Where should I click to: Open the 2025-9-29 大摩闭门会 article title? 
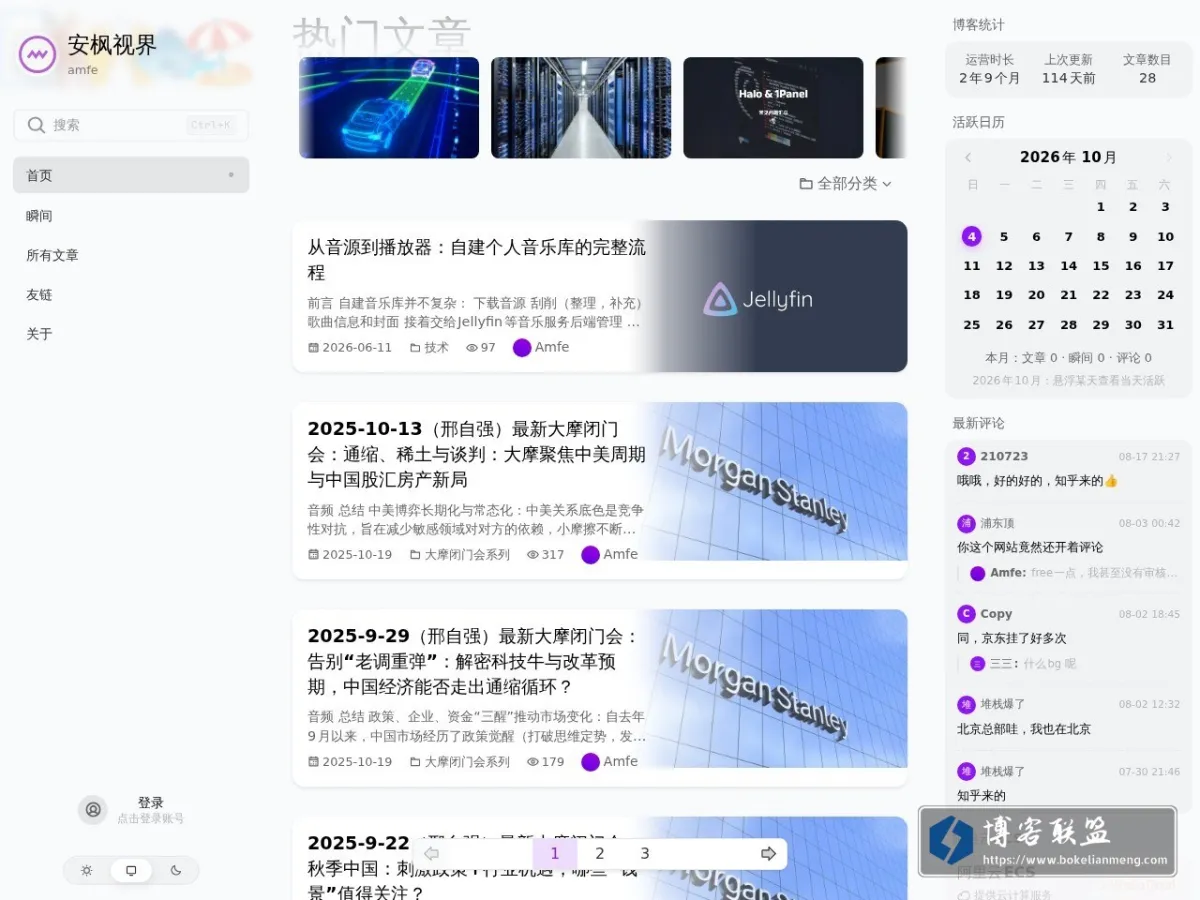coord(474,661)
